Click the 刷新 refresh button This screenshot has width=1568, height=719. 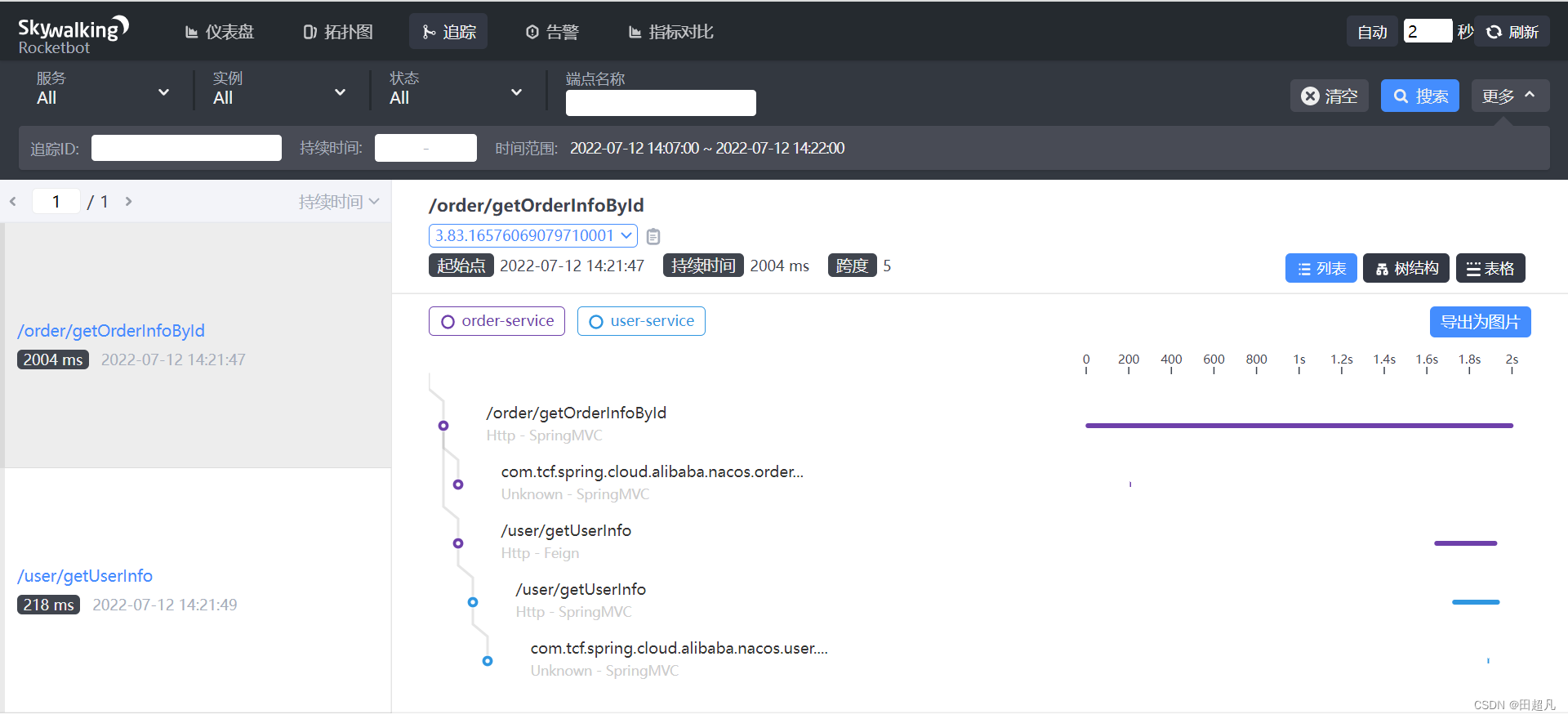point(1512,32)
